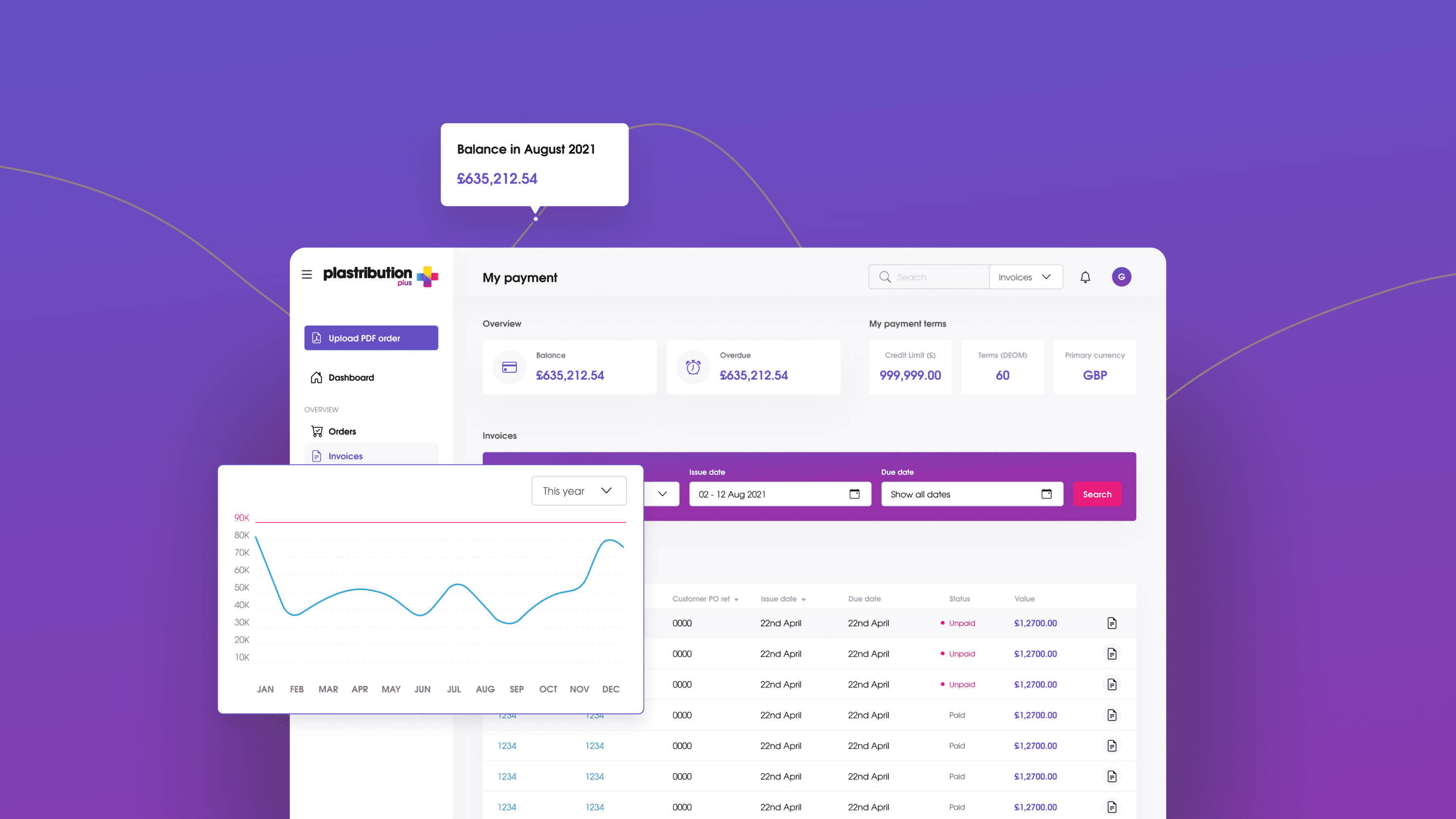Click the Search button for invoices
Image resolution: width=1456 pixels, height=819 pixels.
pyautogui.click(x=1098, y=494)
